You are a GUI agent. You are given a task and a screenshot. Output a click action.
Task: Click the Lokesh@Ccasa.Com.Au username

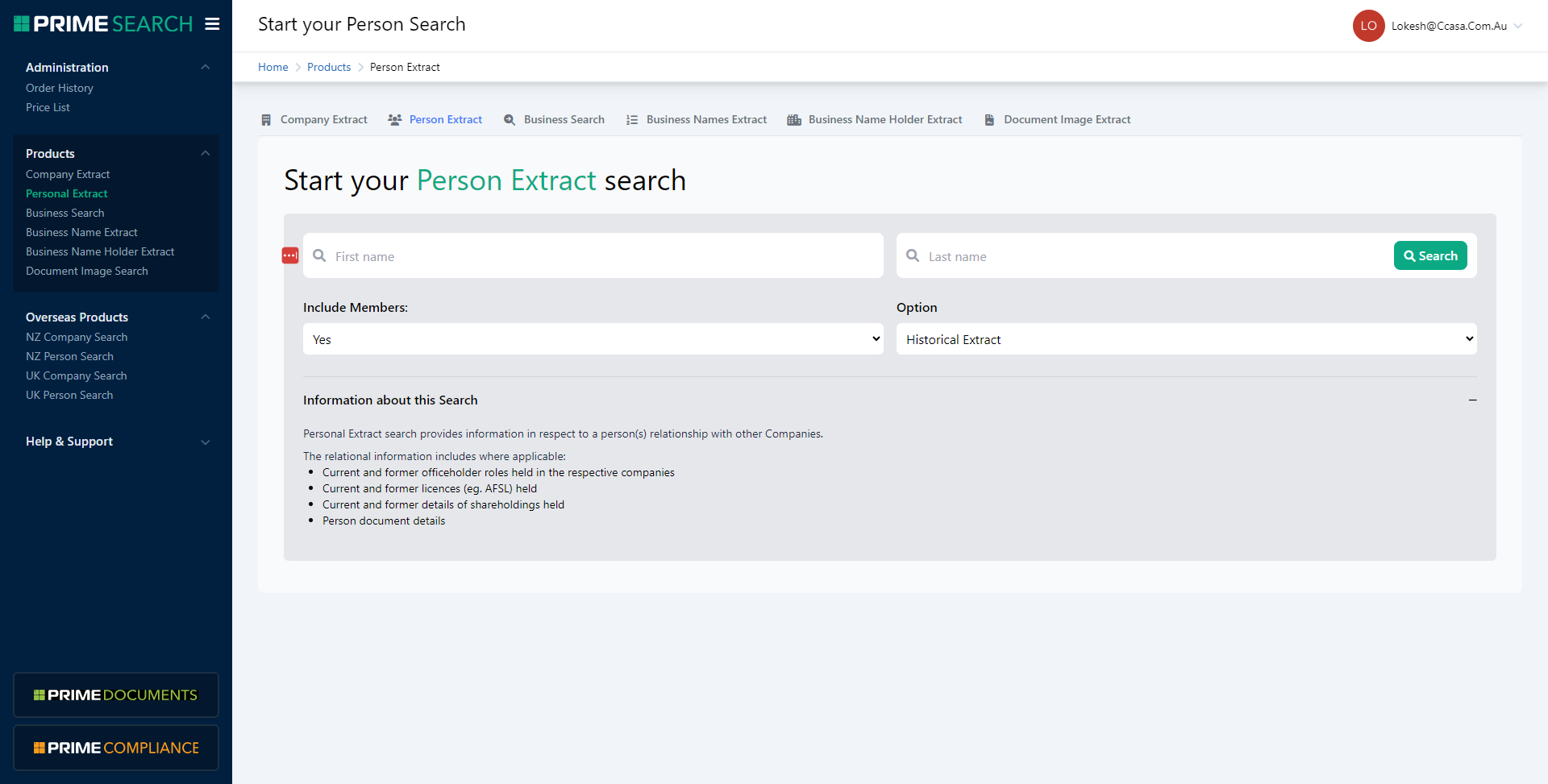[1449, 26]
